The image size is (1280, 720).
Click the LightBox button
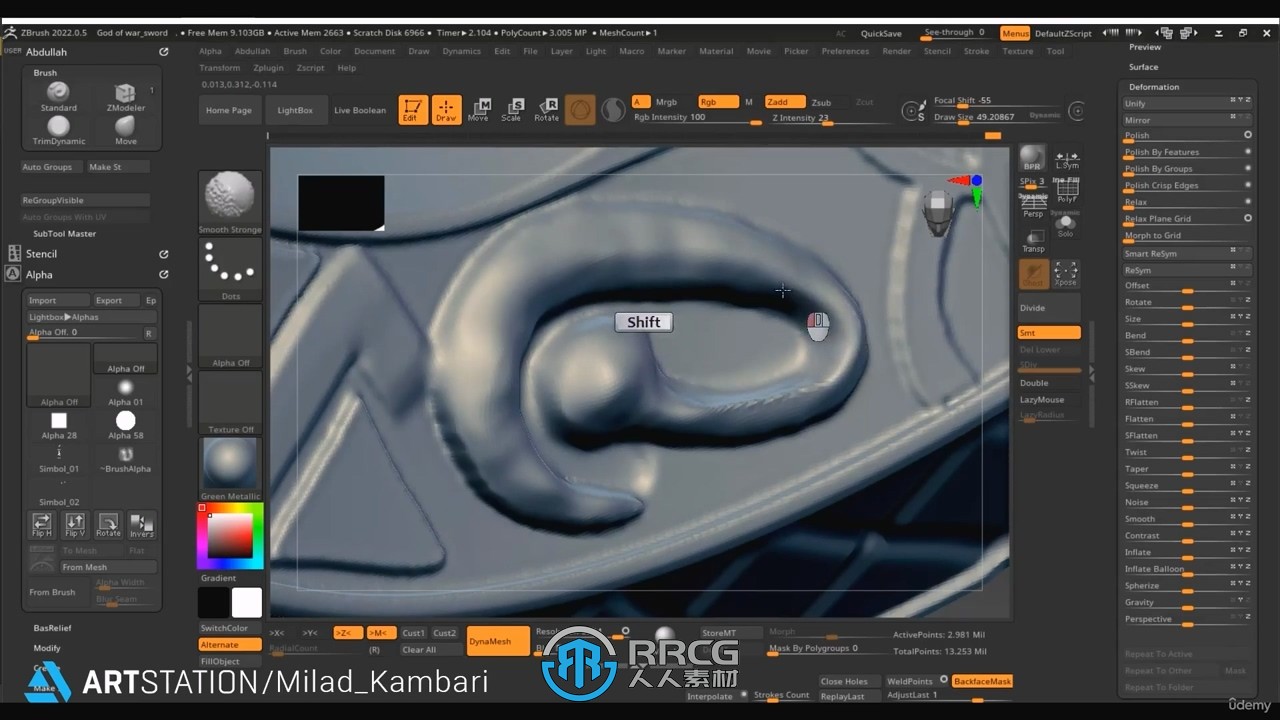tap(295, 110)
